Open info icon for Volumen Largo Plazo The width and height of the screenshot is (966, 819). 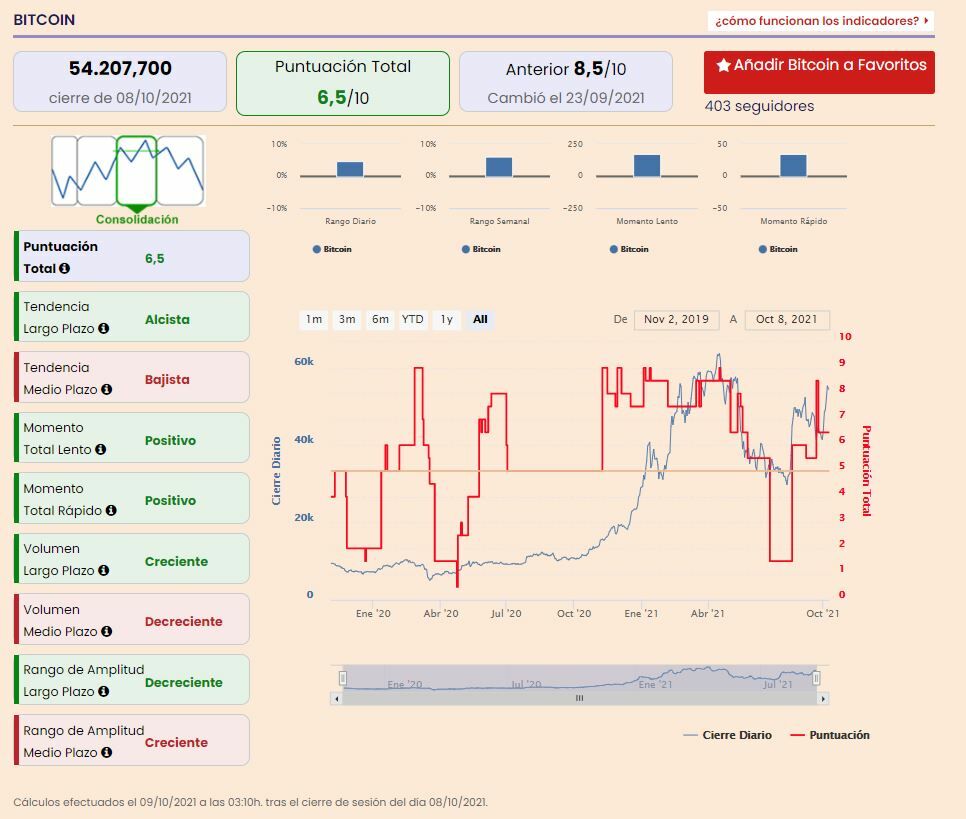104,571
